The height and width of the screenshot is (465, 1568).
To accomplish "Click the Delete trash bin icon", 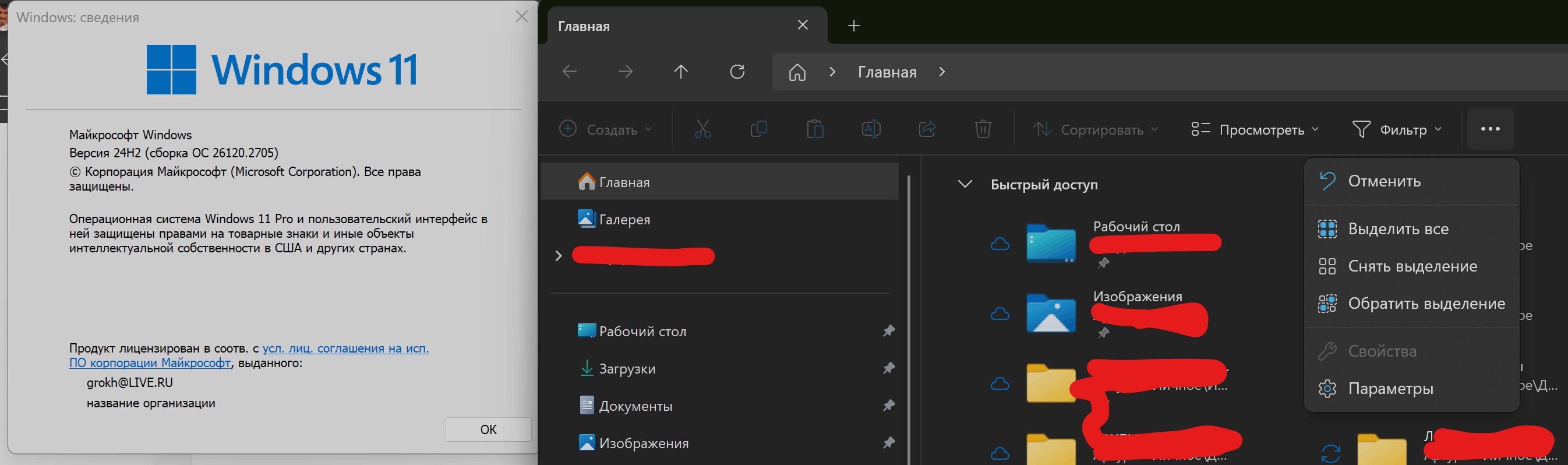I will tap(983, 129).
